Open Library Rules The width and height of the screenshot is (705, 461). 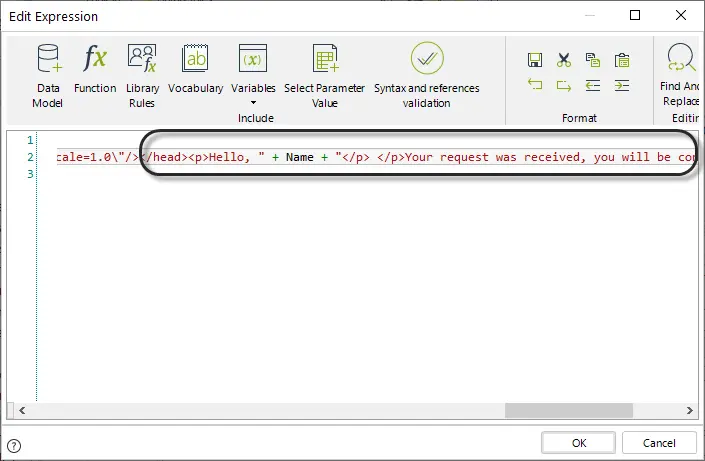tap(142, 75)
